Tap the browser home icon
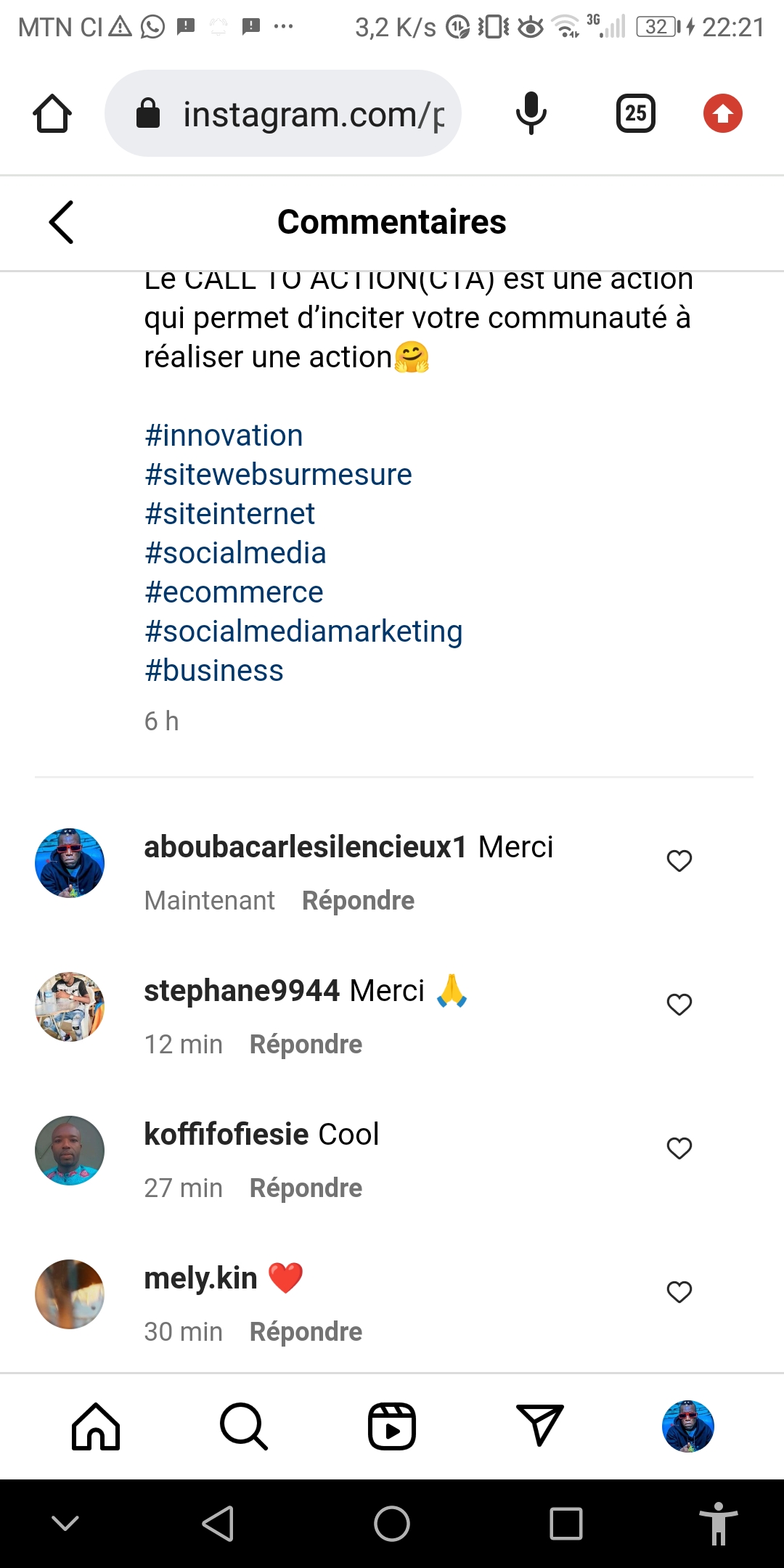The width and height of the screenshot is (784, 1568). click(x=52, y=114)
